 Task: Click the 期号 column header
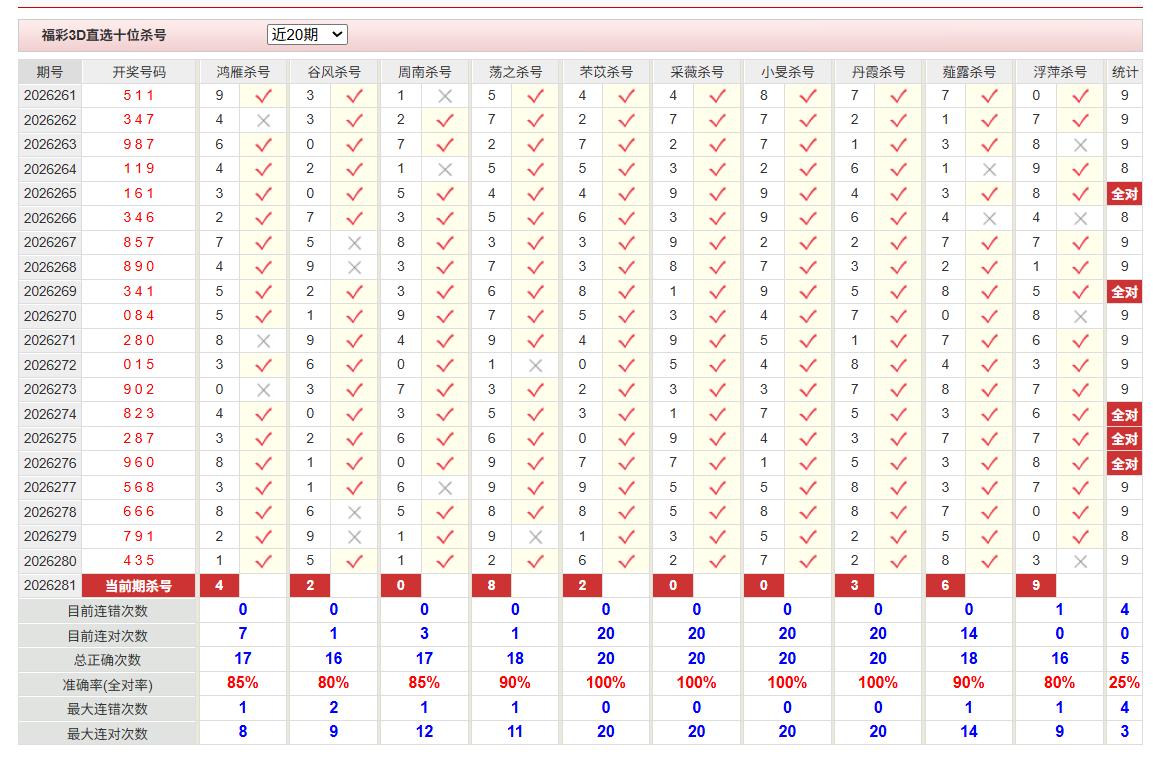[x=49, y=72]
